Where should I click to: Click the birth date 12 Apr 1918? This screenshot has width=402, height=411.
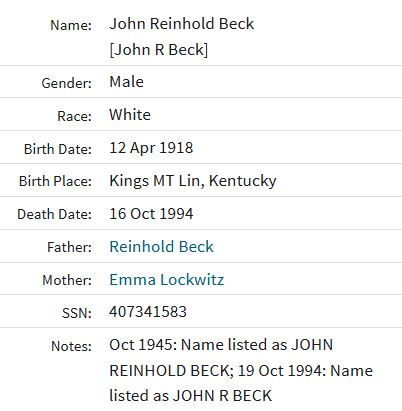pyautogui.click(x=151, y=148)
